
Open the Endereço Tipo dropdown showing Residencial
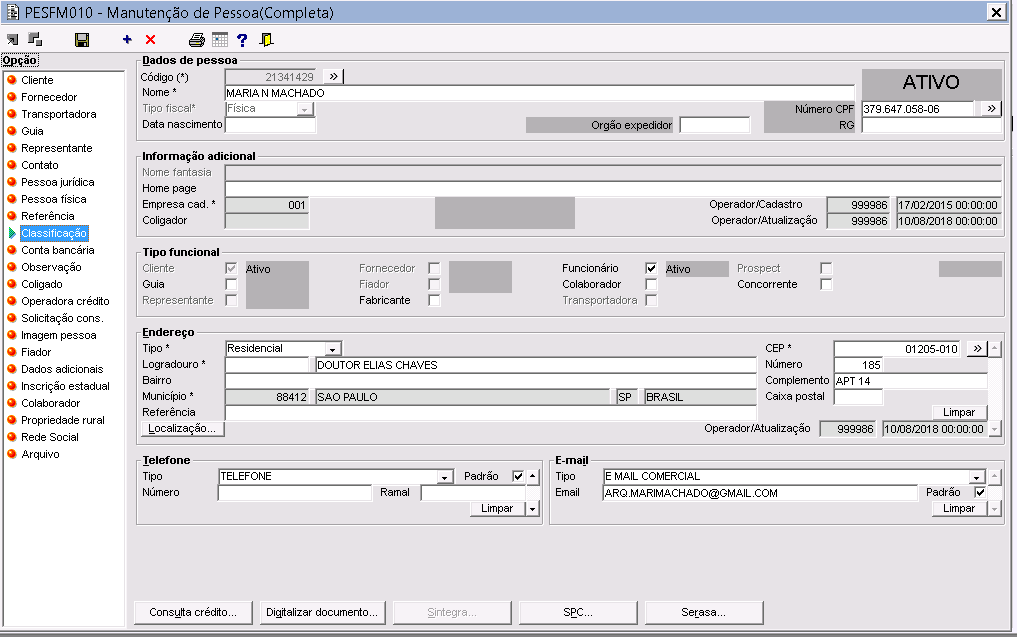pos(333,349)
